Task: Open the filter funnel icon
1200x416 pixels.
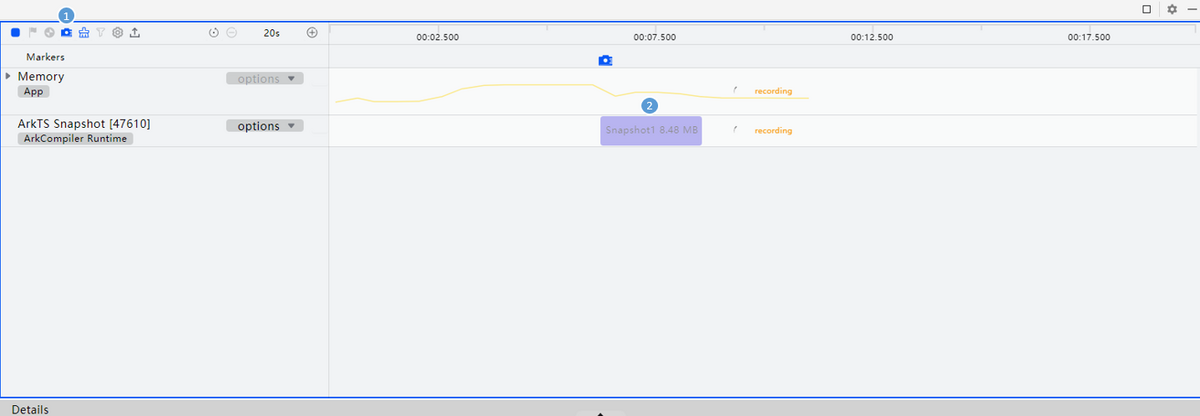Action: [x=101, y=33]
